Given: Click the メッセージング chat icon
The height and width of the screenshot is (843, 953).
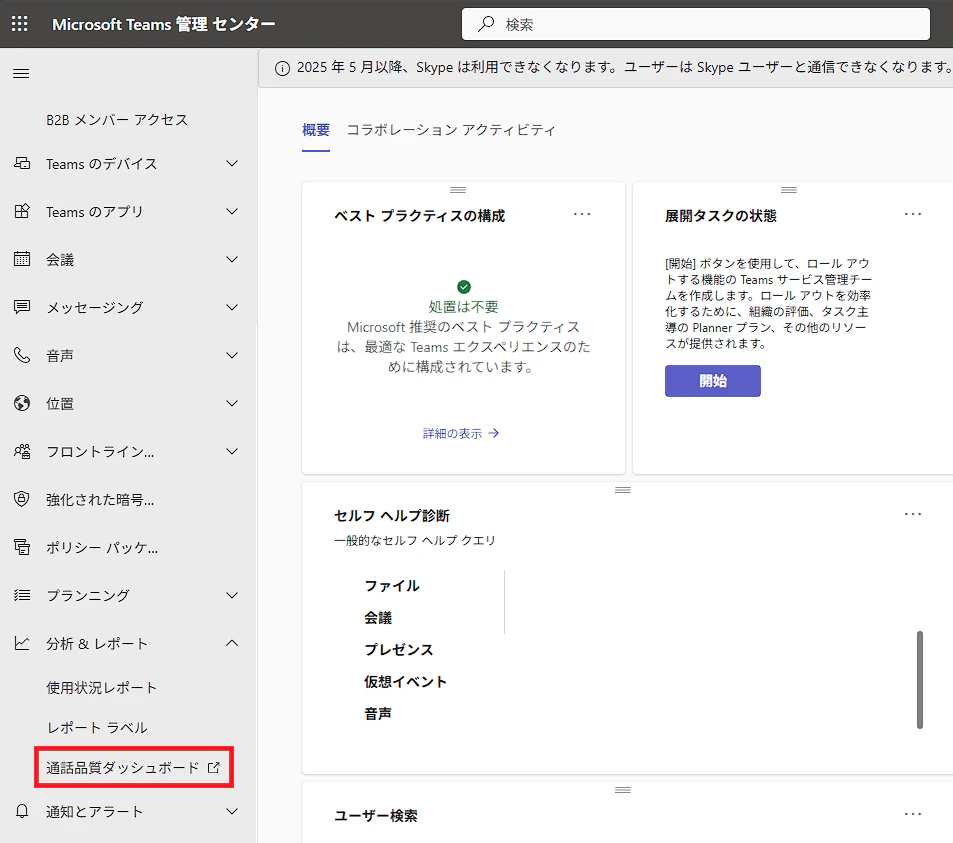Looking at the screenshot, I should click(x=22, y=307).
